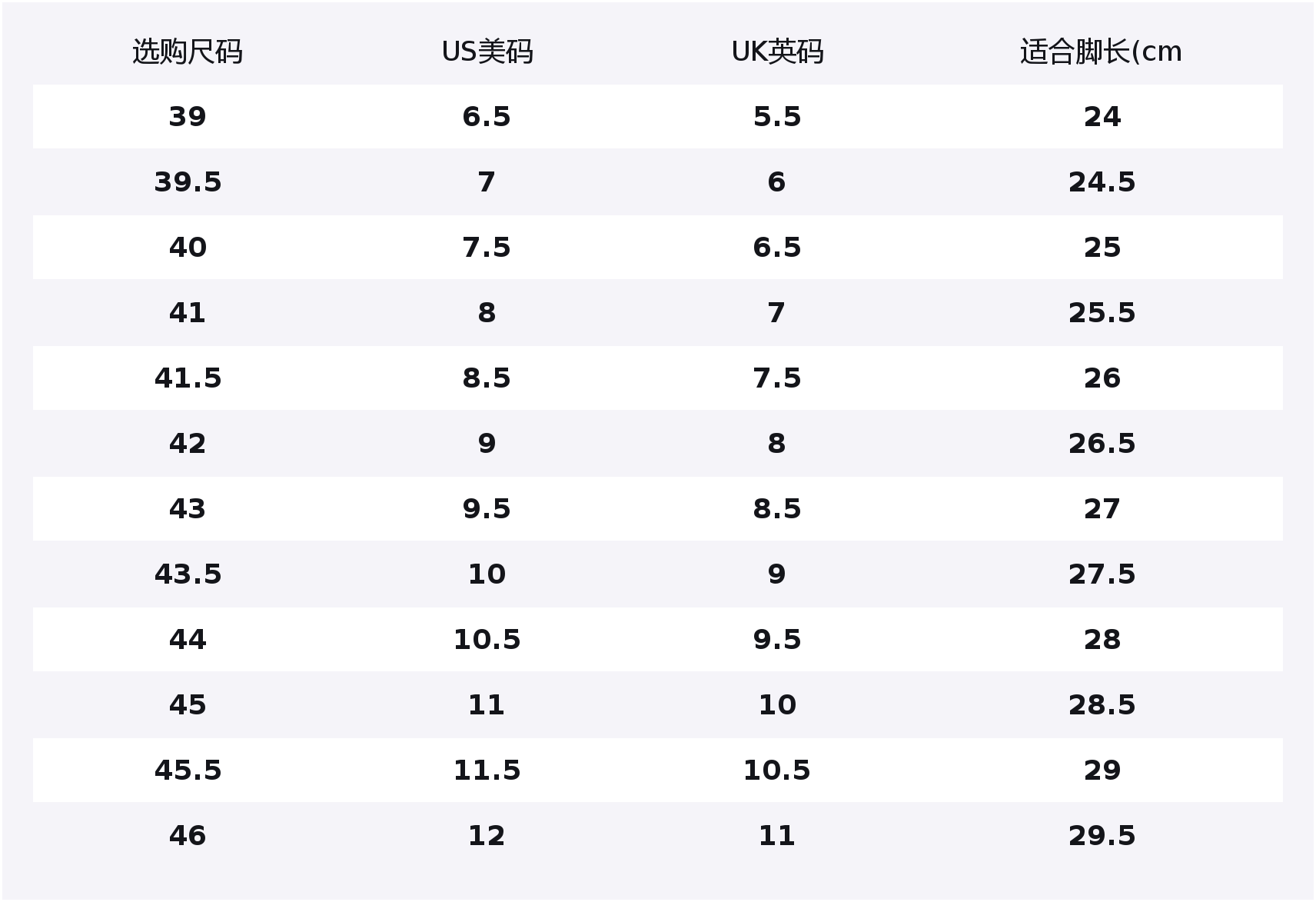This screenshot has height=902, width=1316.
Task: Click US size 7.5 cell
Action: tap(487, 248)
